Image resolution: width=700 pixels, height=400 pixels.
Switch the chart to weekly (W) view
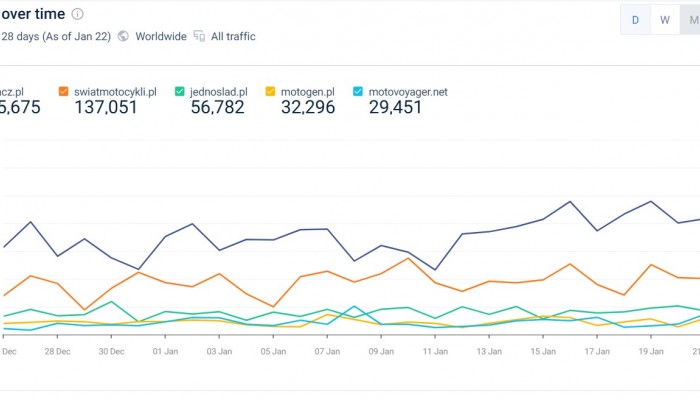[x=664, y=19]
